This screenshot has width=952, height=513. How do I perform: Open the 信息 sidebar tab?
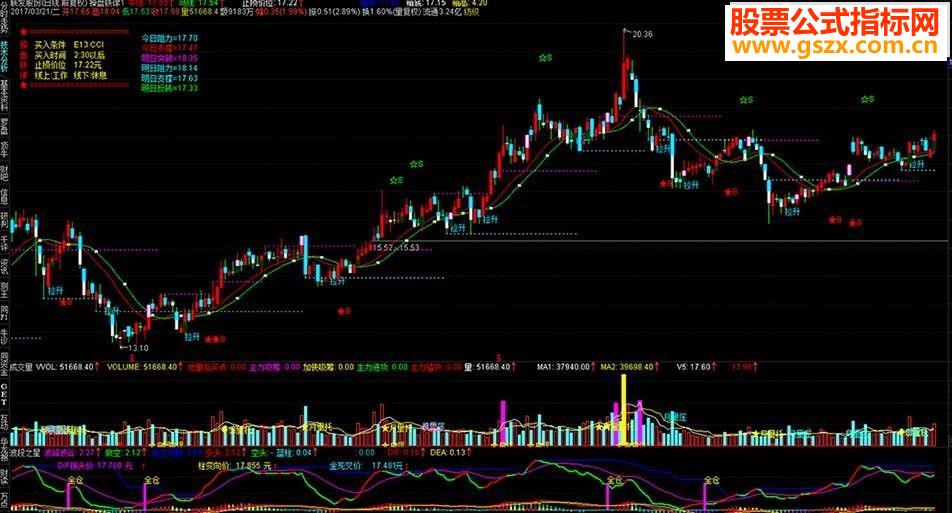click(x=4, y=197)
